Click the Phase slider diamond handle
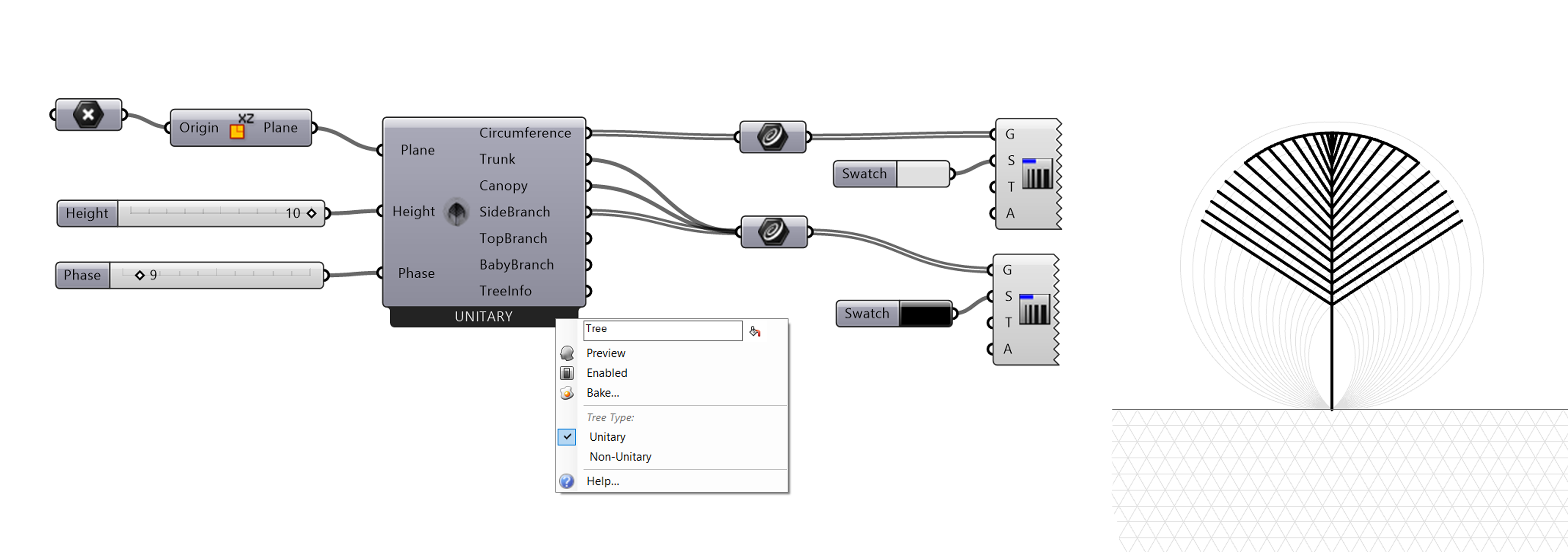The image size is (1568, 552). [139, 275]
